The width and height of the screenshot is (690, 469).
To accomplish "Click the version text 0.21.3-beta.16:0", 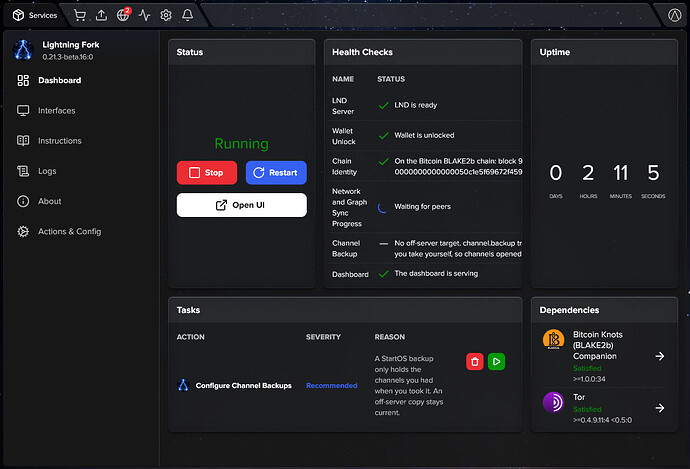I will click(68, 57).
